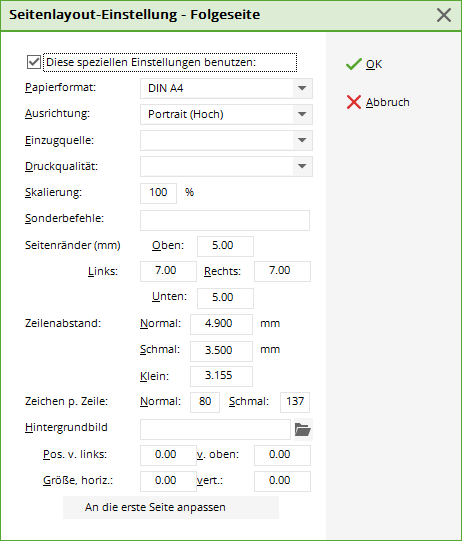Focus the Sonderbefehle text field
The height and width of the screenshot is (541, 462).
pos(225,220)
